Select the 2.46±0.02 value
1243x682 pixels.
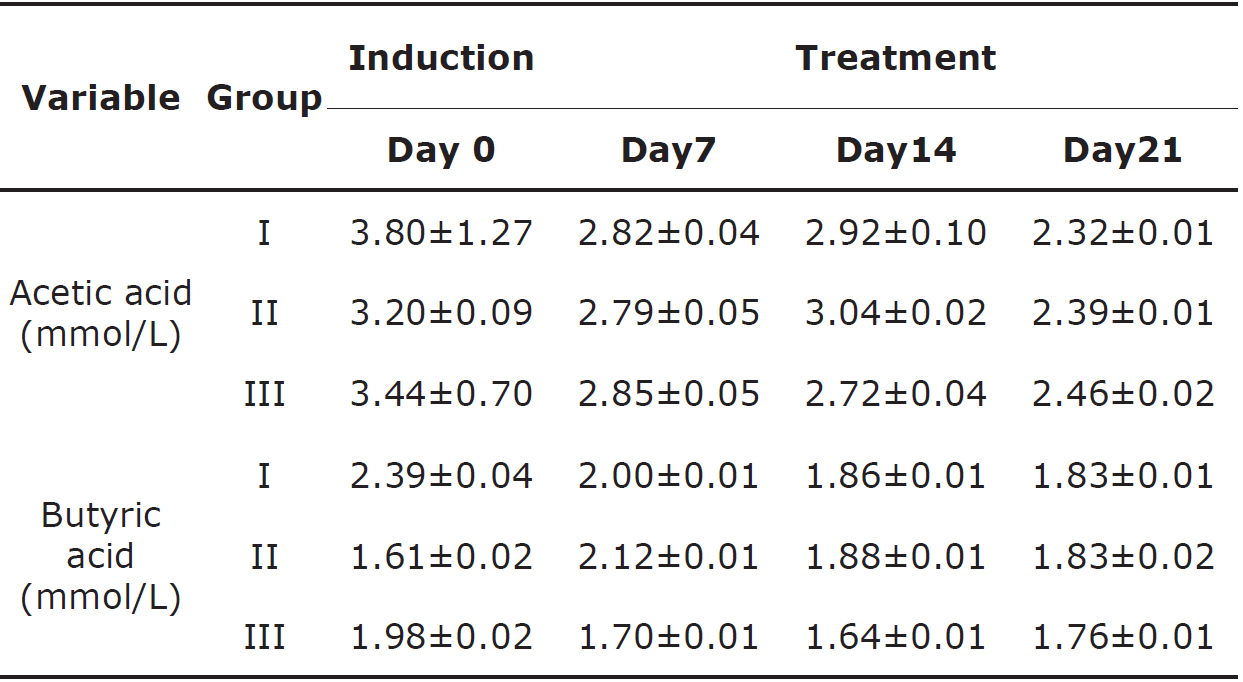1122,394
